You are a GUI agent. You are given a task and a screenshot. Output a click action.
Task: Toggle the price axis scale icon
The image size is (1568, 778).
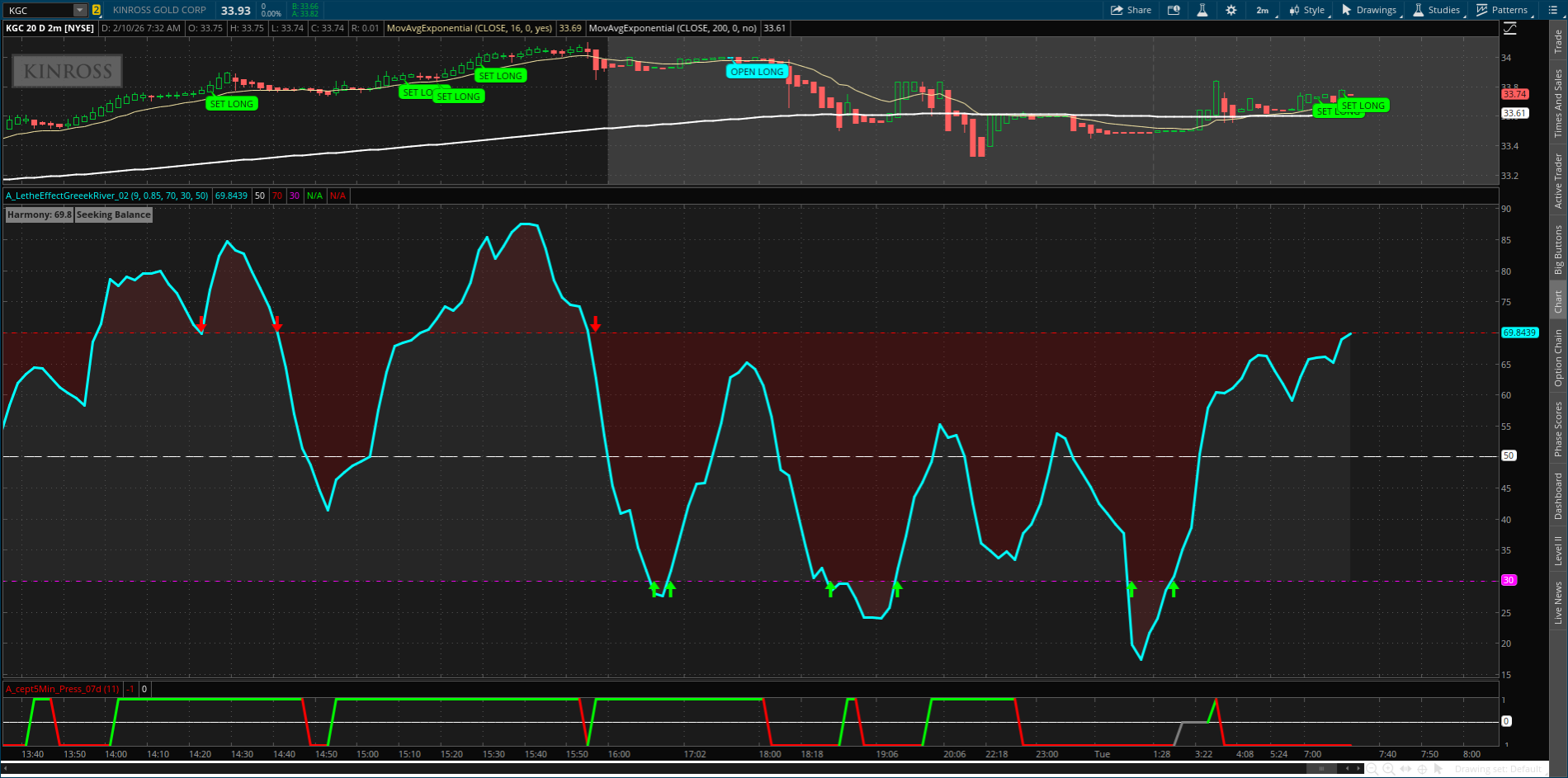[1509, 28]
